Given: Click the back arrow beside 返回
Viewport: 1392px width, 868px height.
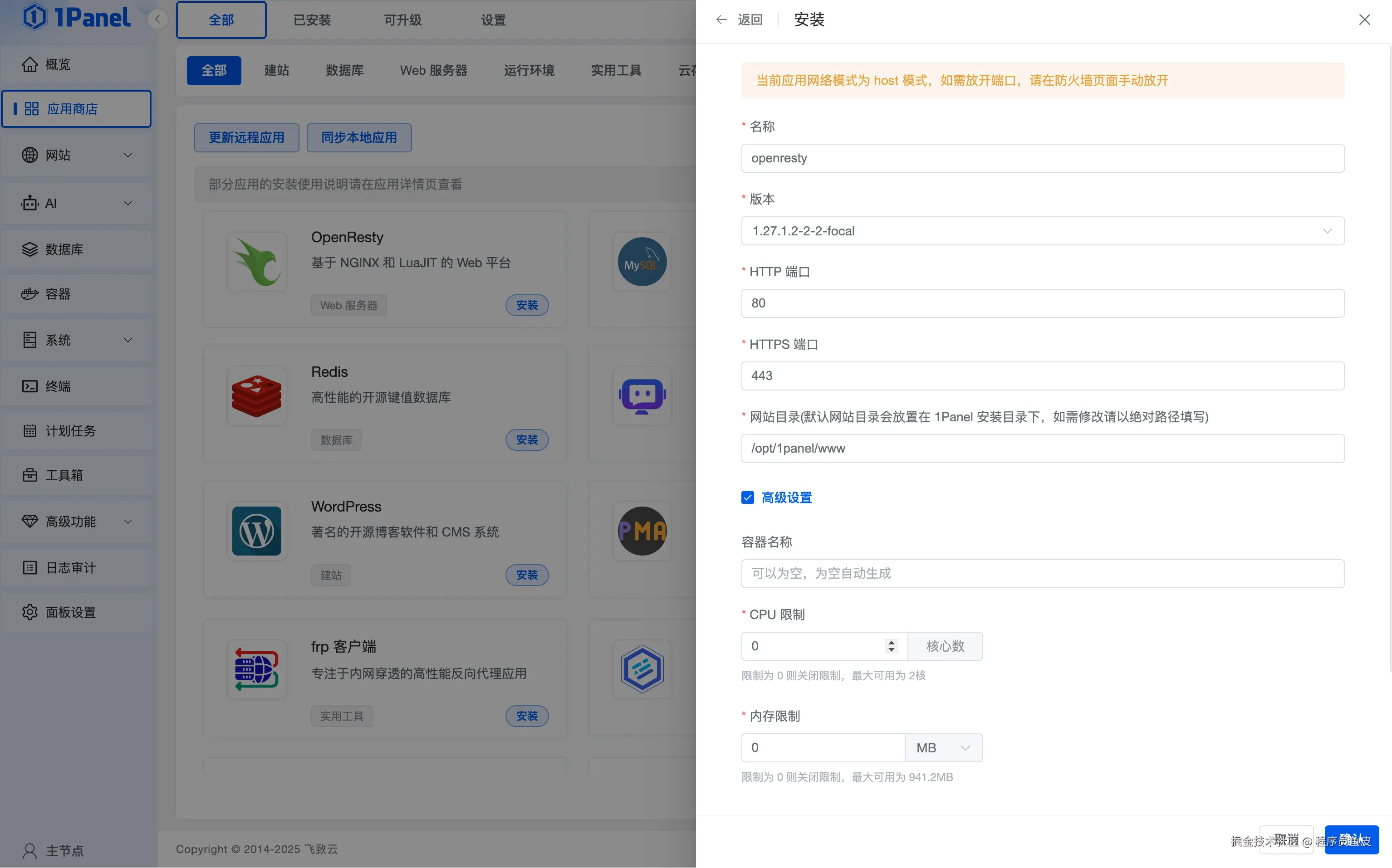Looking at the screenshot, I should click(x=721, y=20).
